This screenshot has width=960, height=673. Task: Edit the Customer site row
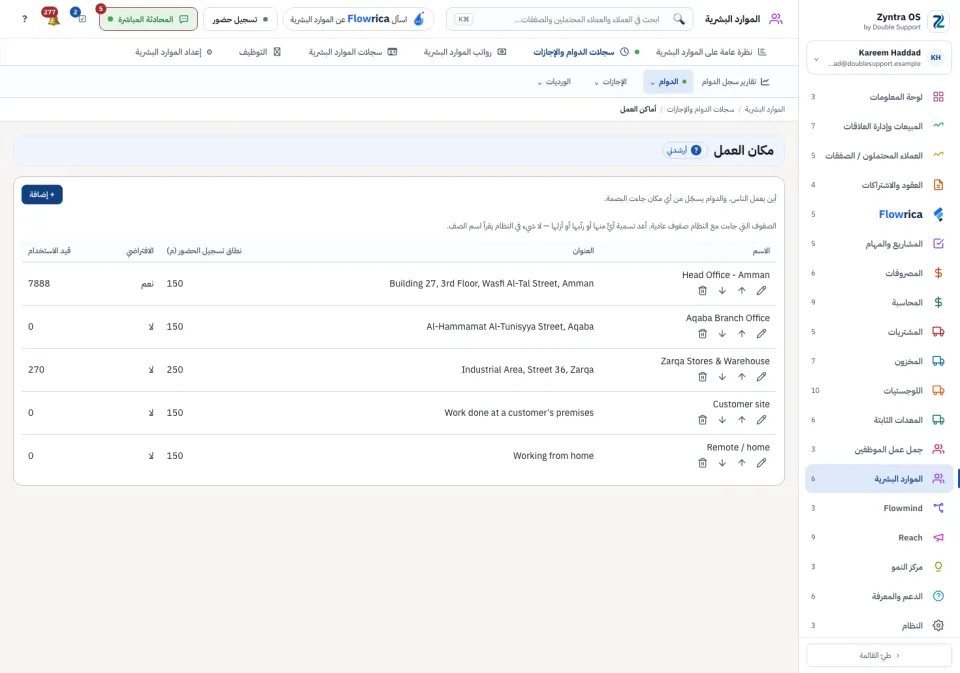pos(761,420)
